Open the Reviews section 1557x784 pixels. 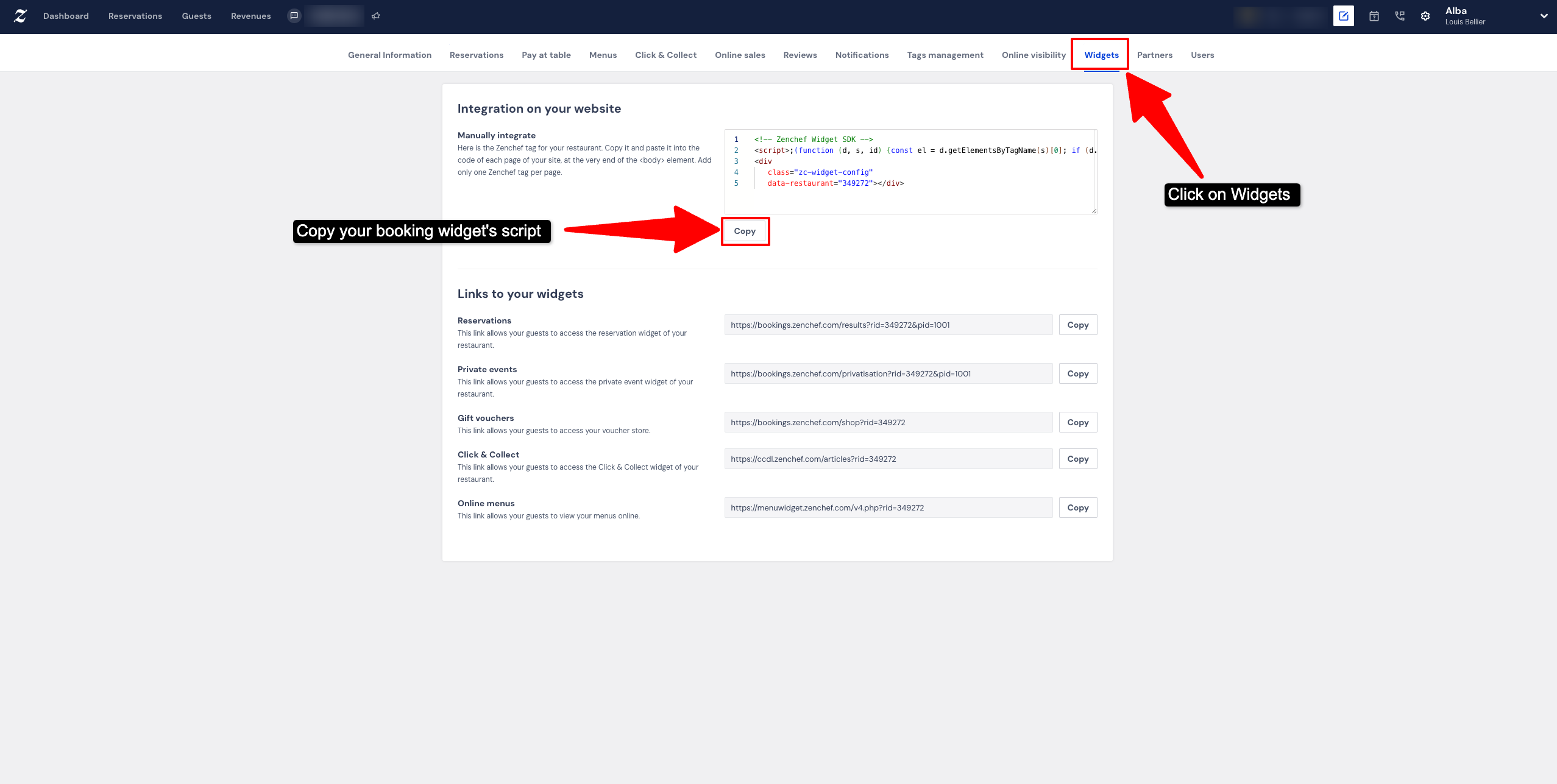pyautogui.click(x=800, y=55)
